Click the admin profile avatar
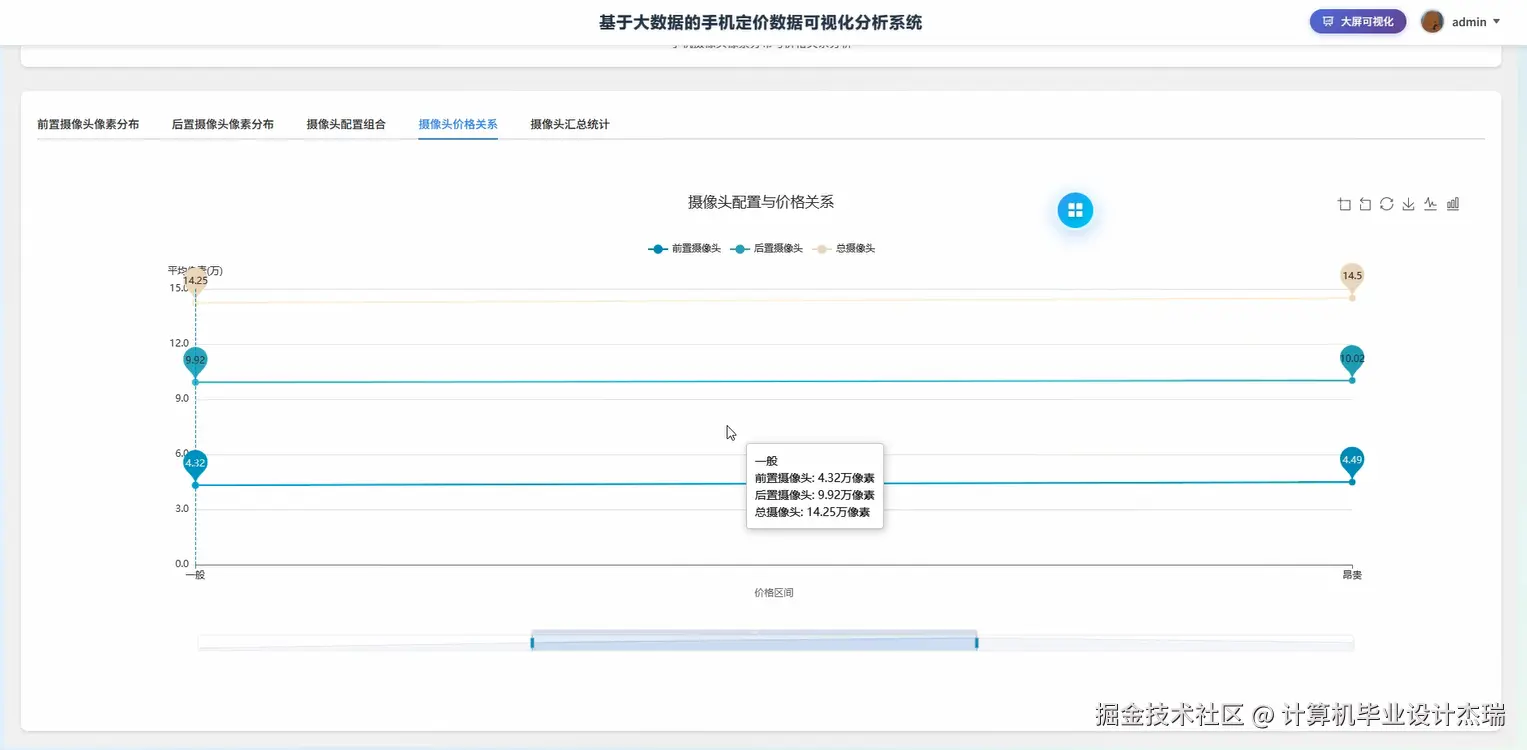The image size is (1527, 750). (x=1432, y=21)
